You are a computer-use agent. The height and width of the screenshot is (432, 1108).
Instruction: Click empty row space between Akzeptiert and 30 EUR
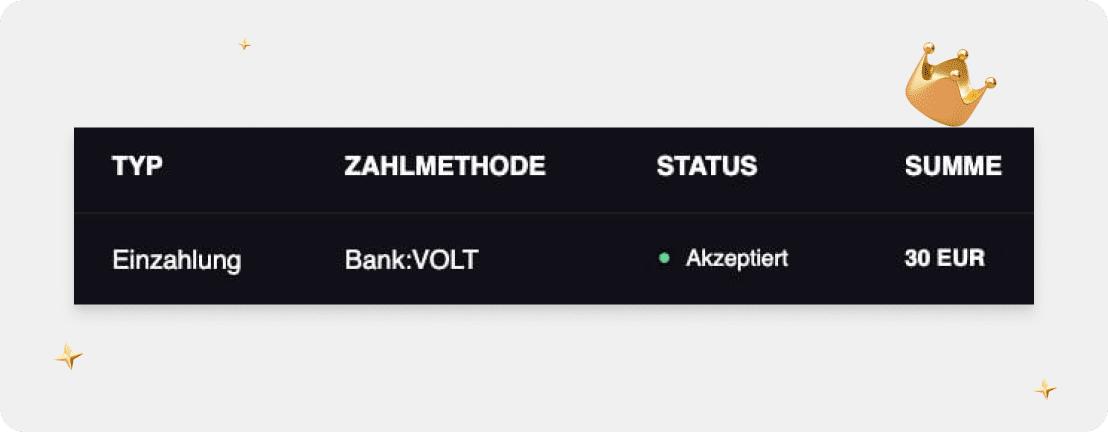pyautogui.click(x=846, y=260)
